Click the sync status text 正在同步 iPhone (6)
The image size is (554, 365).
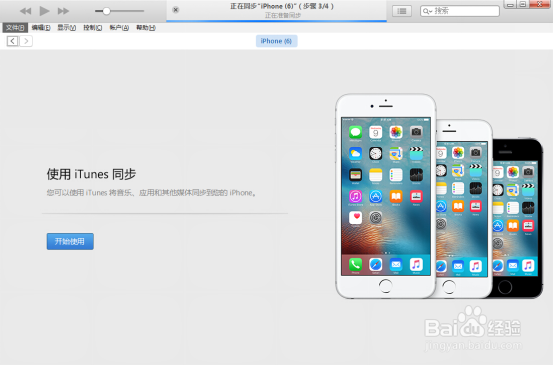point(282,6)
